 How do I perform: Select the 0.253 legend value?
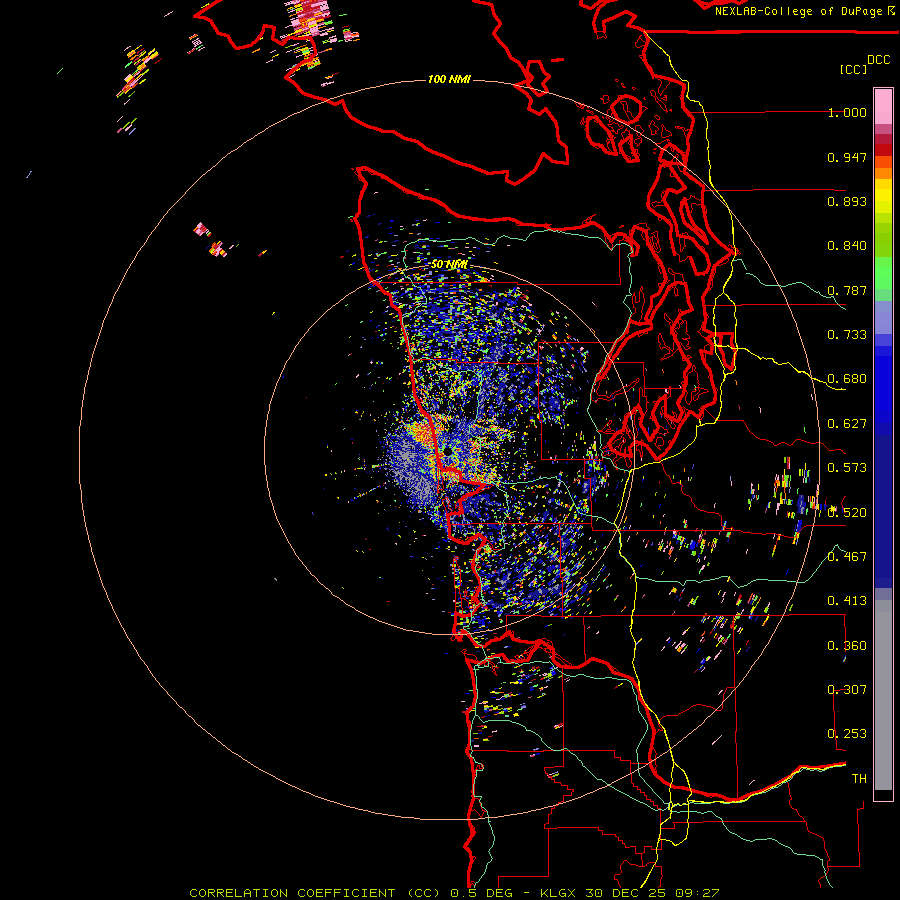[x=847, y=734]
